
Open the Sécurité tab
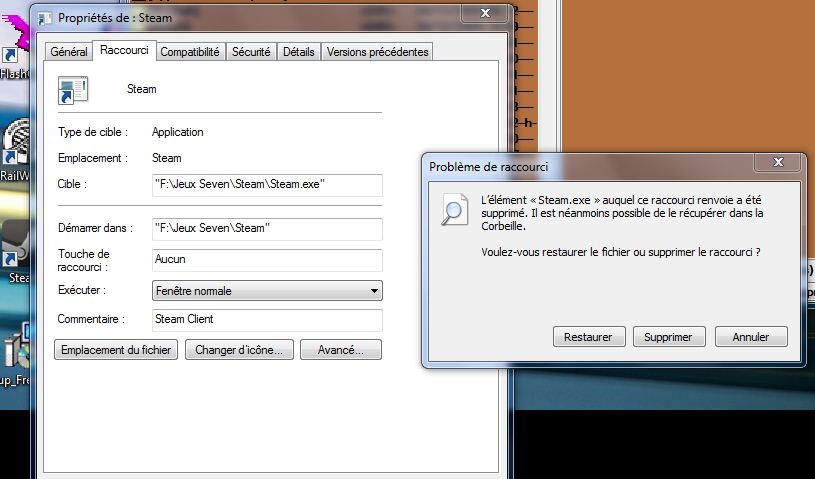[251, 52]
